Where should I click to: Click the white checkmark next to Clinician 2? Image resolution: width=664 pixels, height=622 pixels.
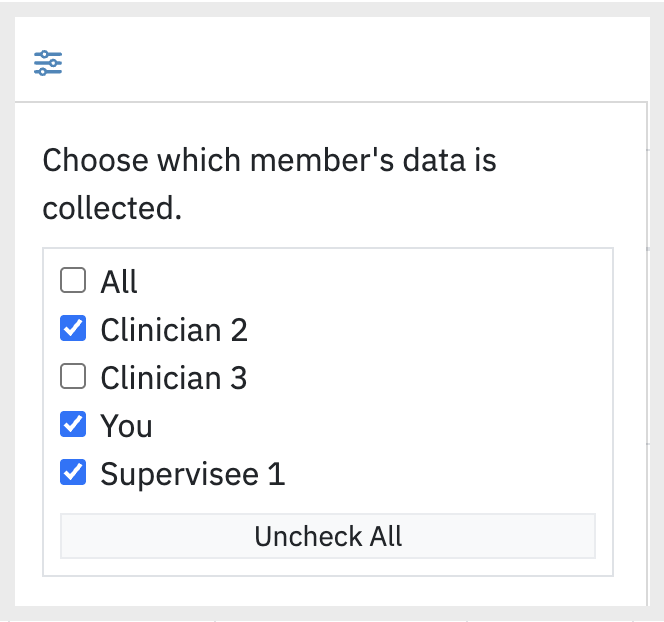pos(73,328)
